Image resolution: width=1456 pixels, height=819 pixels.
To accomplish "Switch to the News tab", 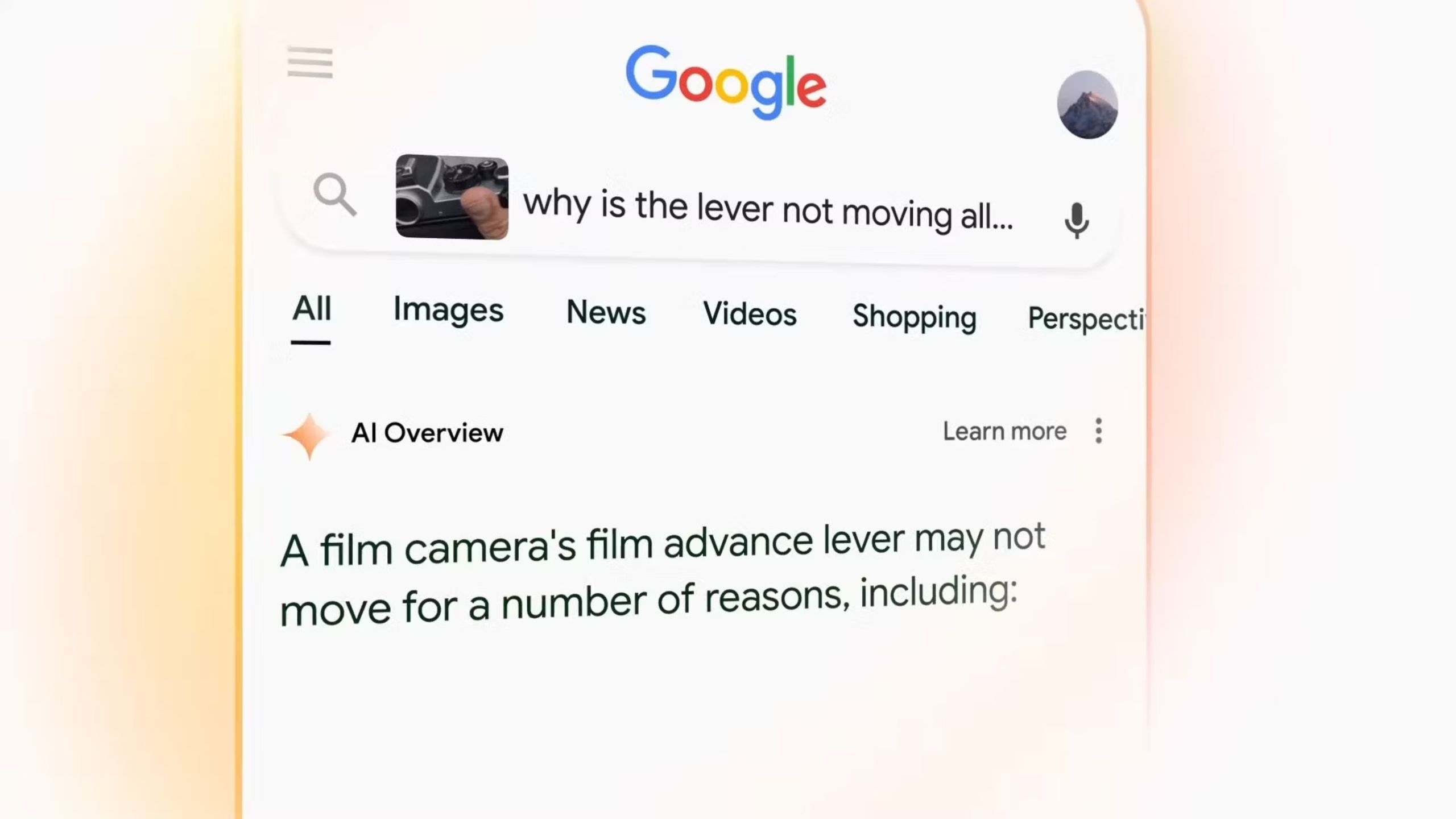I will (x=606, y=312).
